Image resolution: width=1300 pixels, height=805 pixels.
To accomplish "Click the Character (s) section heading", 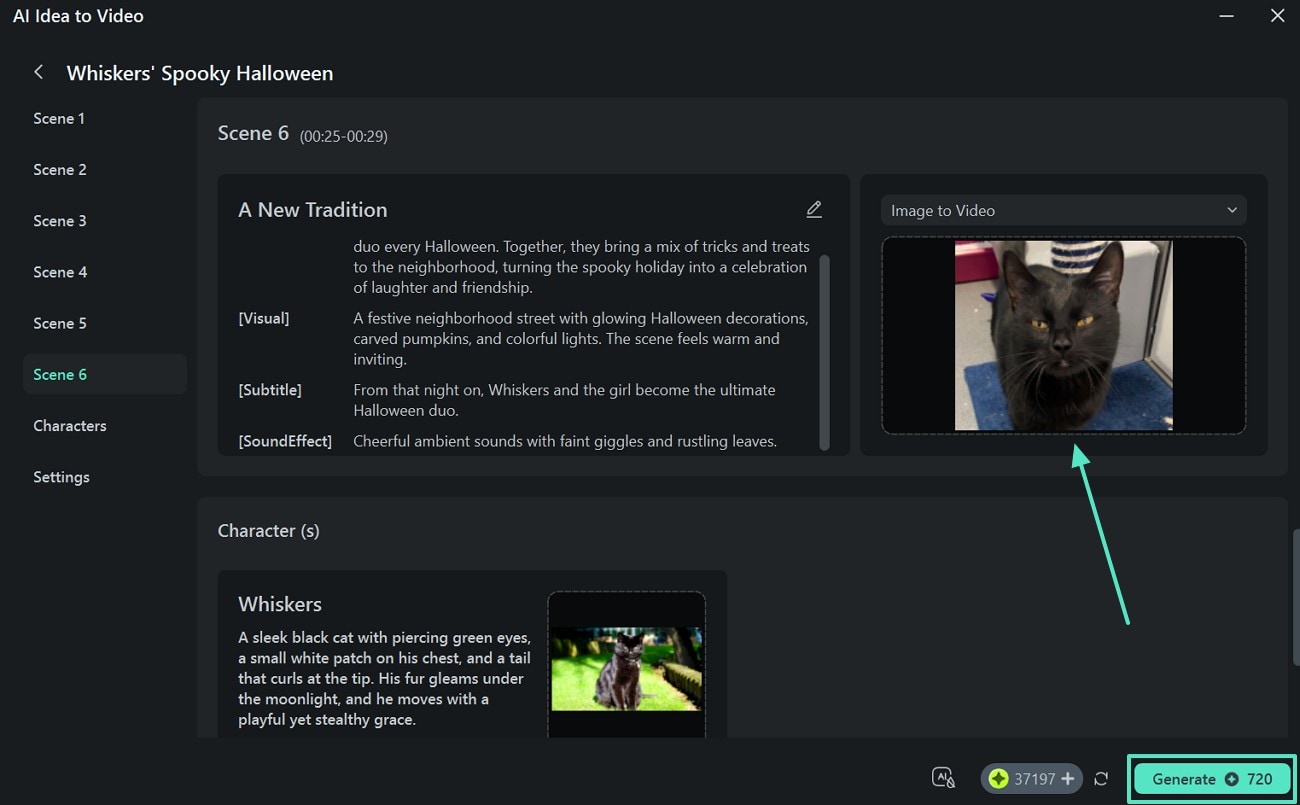I will pyautogui.click(x=269, y=531).
